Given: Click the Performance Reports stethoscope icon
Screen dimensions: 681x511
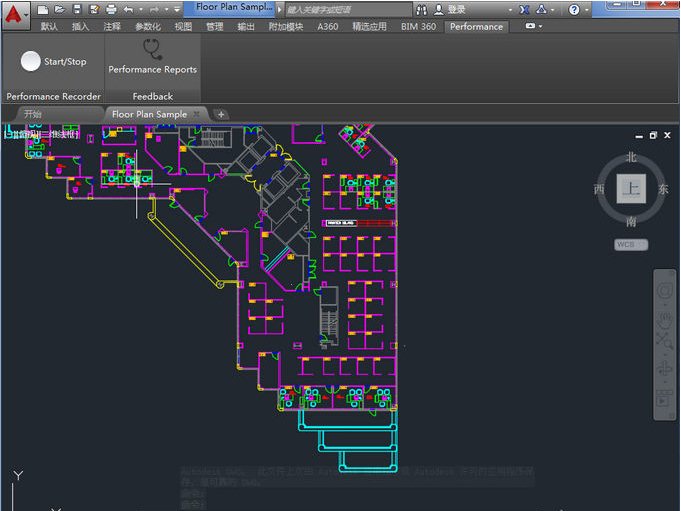Looking at the screenshot, I should (152, 48).
